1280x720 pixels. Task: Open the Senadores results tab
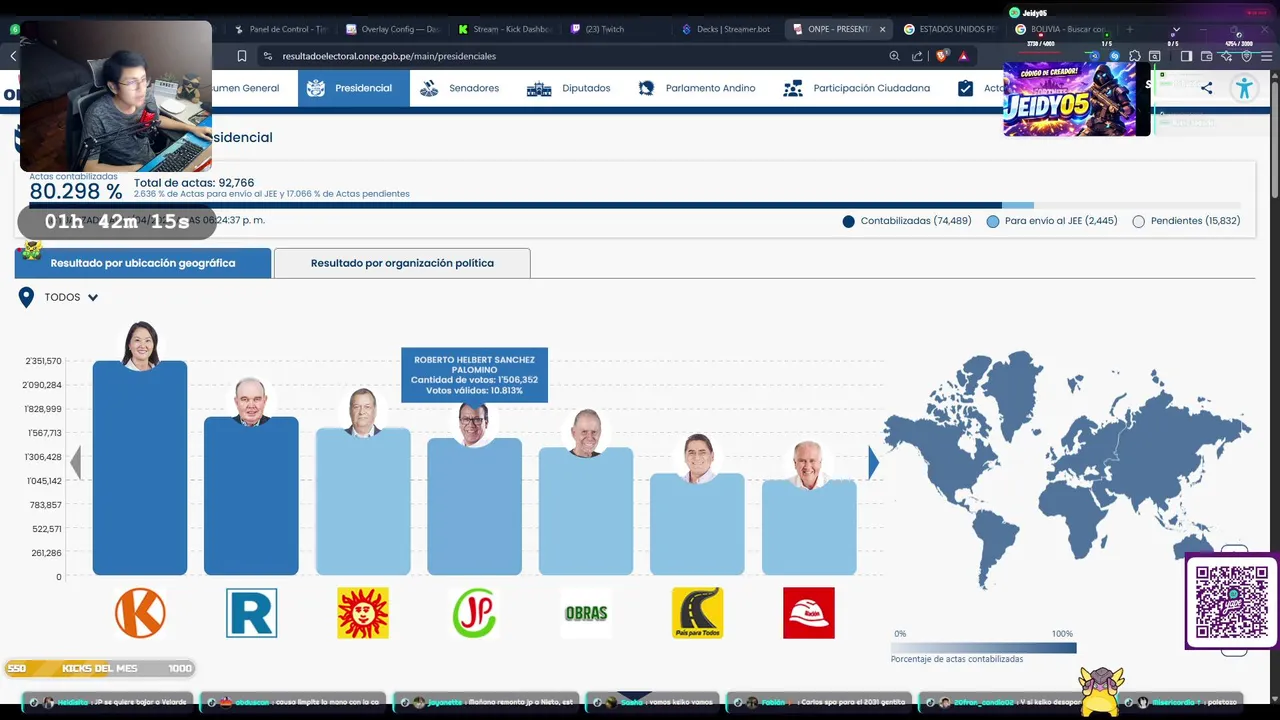pos(459,88)
